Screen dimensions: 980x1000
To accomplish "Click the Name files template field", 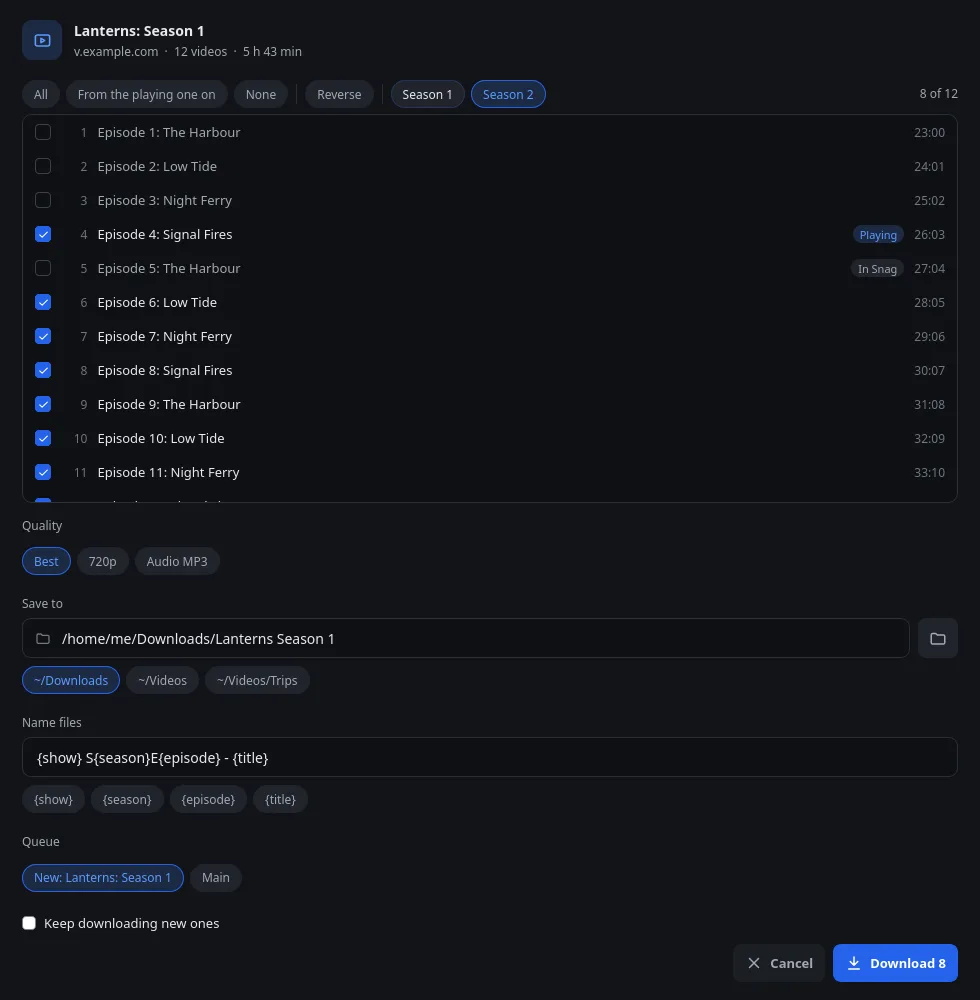I will 490,758.
